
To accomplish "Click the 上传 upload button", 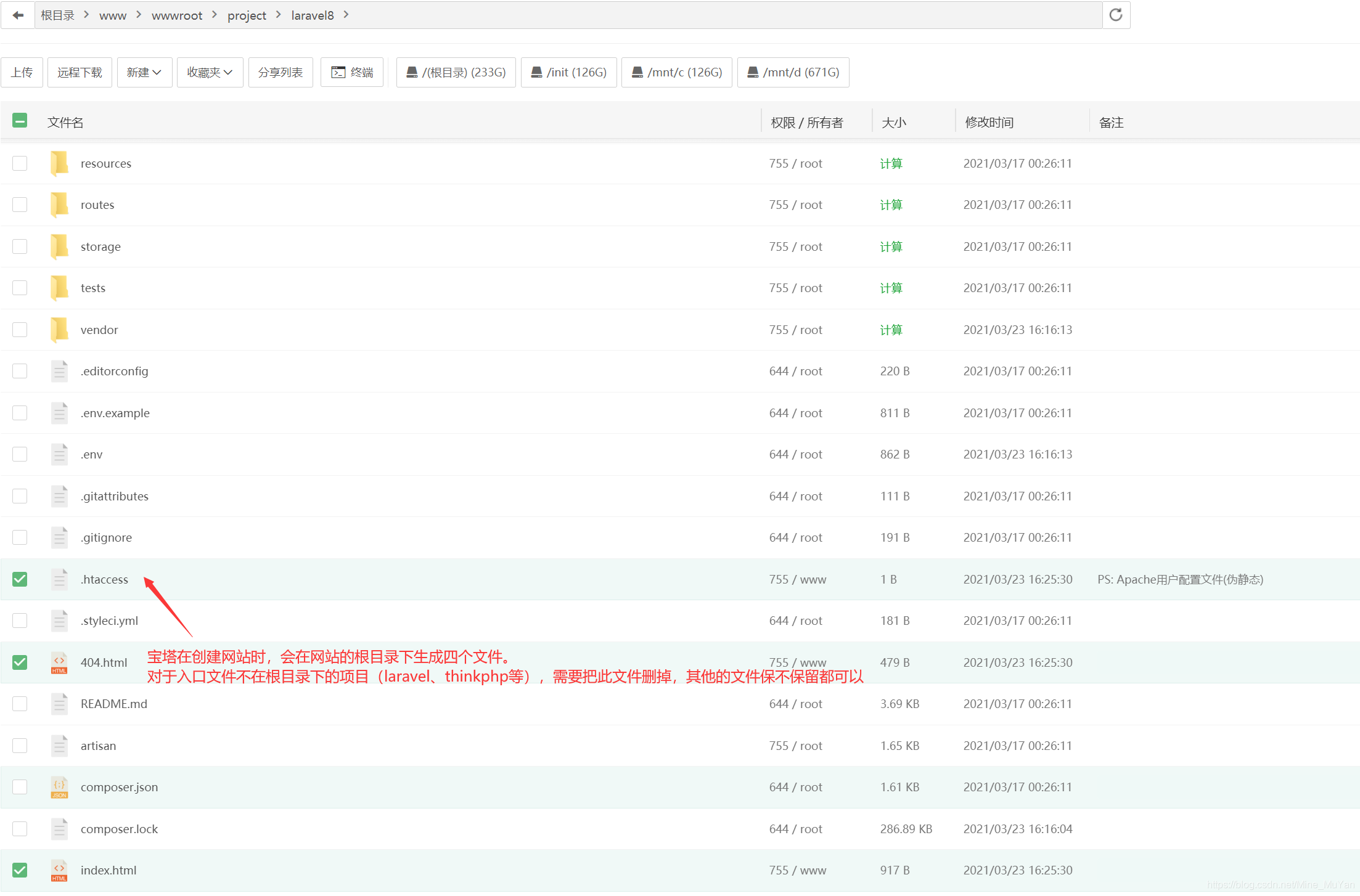I will pos(22,72).
